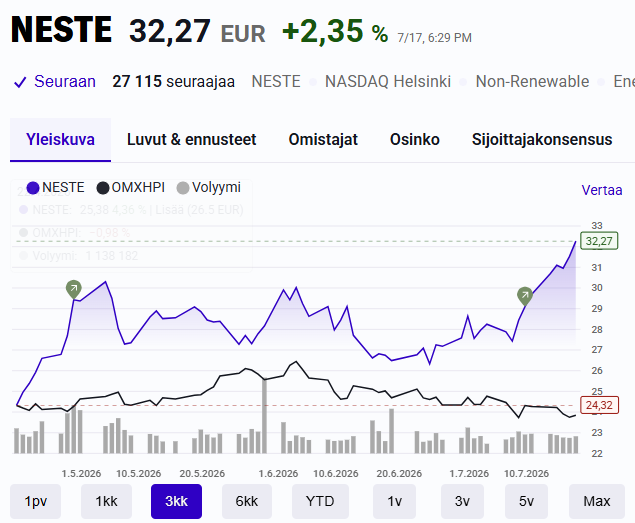The height and width of the screenshot is (523, 635).
Task: Toggle the OMXHPI index legend dot
Action: [x=103, y=188]
